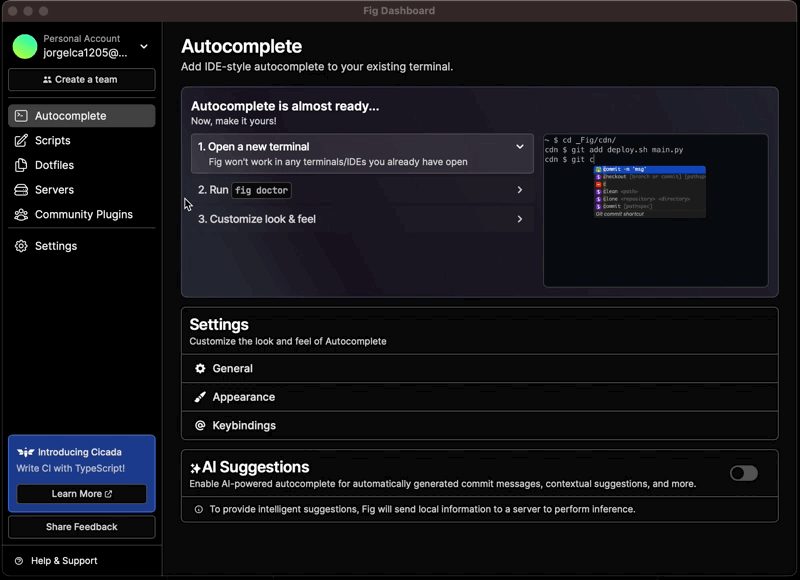The image size is (800, 580).
Task: Click the Autocomplete terminal icon in sidebar
Action: (21, 116)
